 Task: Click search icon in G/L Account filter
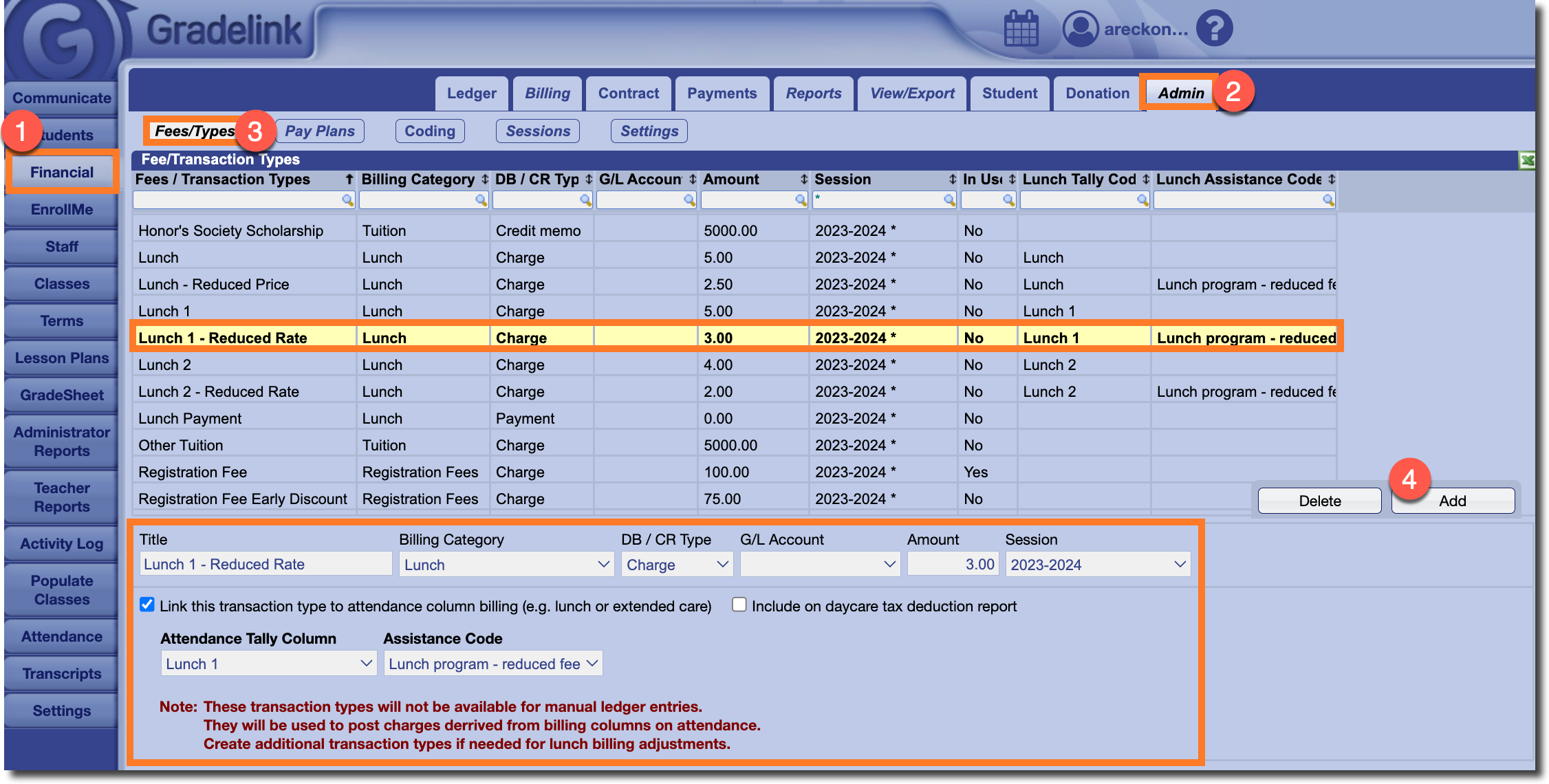click(x=689, y=200)
